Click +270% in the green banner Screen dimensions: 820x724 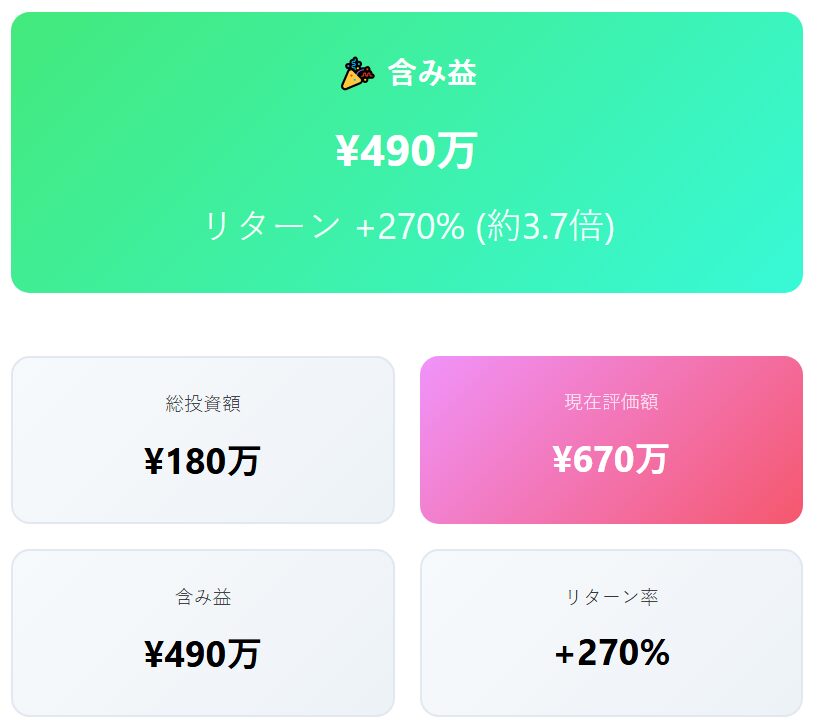pos(410,226)
